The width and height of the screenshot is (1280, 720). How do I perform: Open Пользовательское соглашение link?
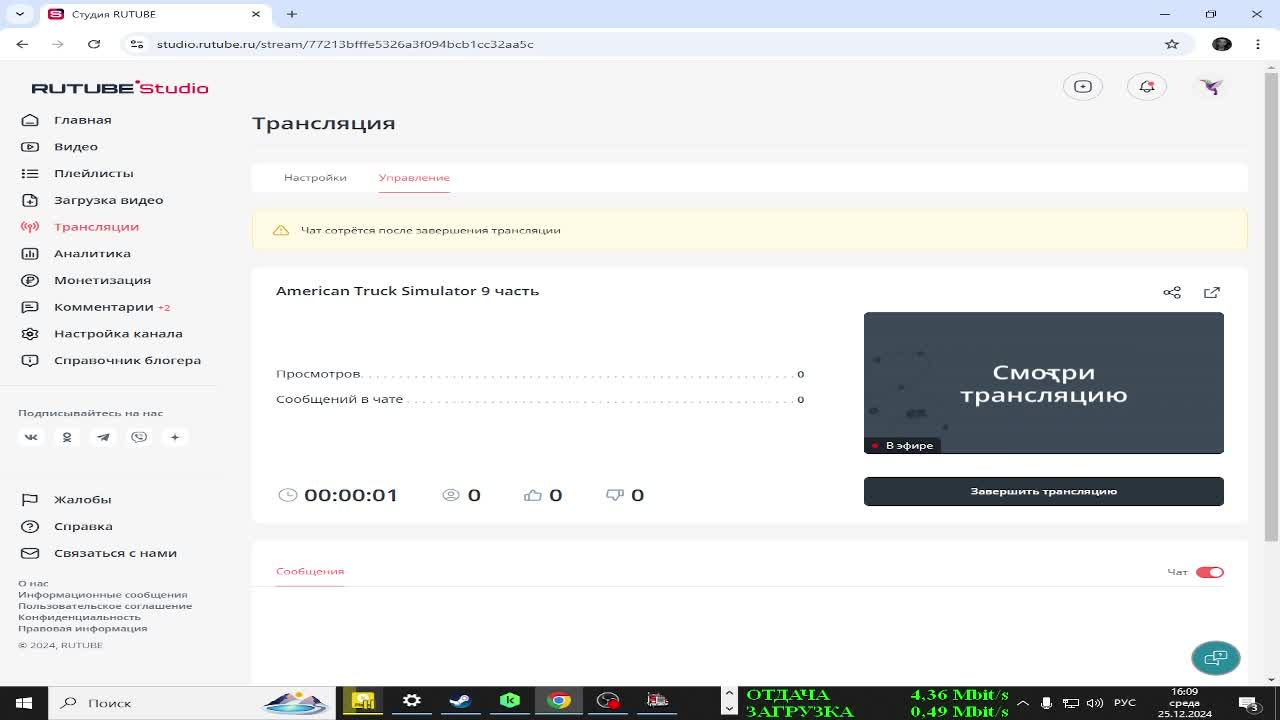pyautogui.click(x=105, y=605)
